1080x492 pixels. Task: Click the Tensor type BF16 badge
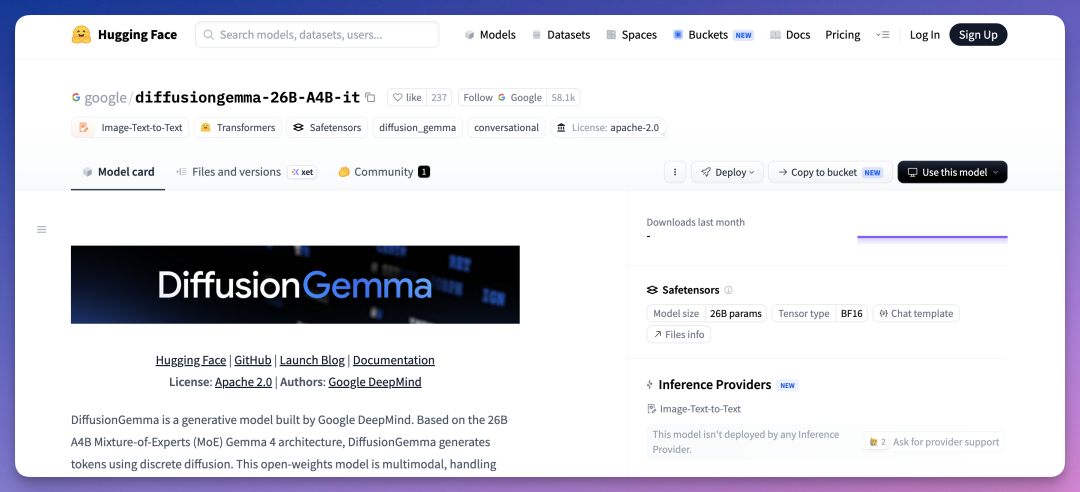coord(820,314)
